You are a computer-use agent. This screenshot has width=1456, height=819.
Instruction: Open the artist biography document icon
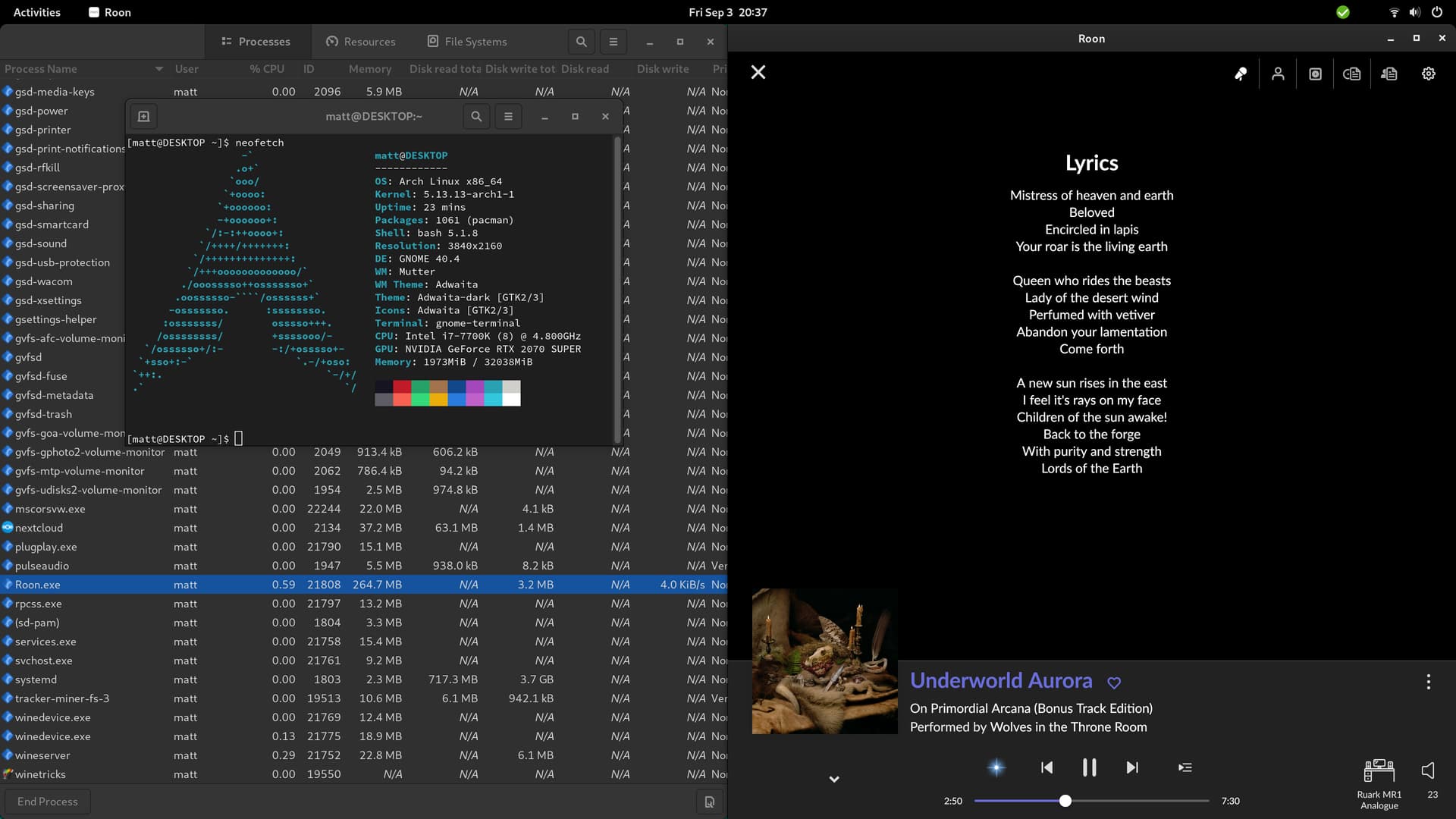click(1389, 74)
